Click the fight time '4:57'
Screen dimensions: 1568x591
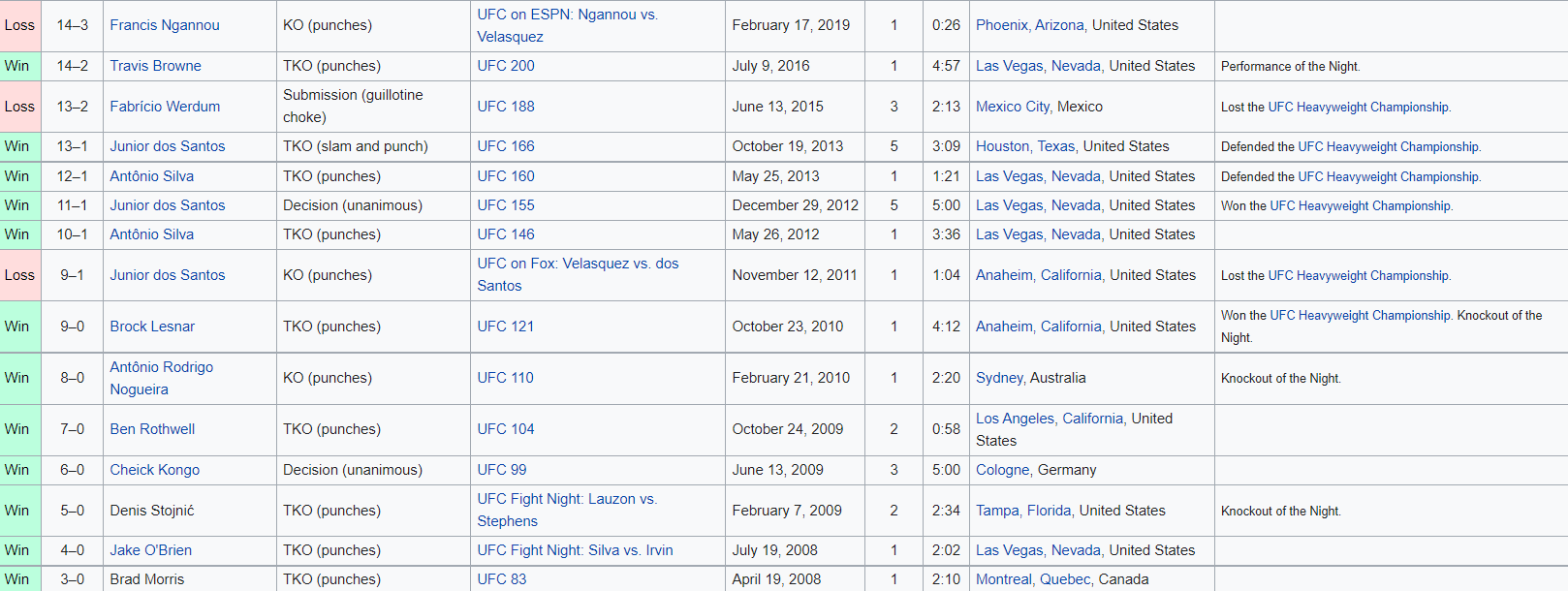946,66
